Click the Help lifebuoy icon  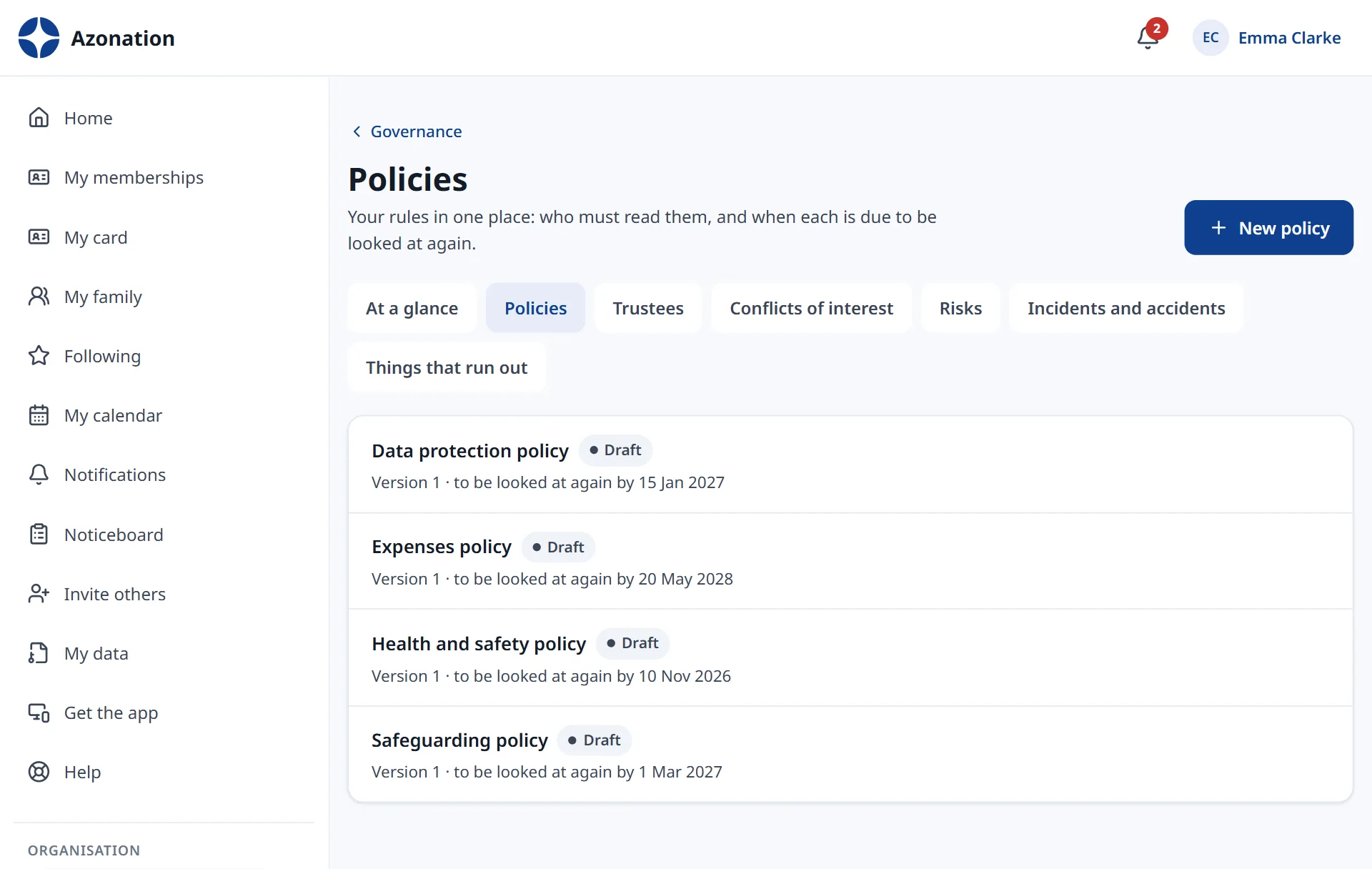[x=39, y=772]
